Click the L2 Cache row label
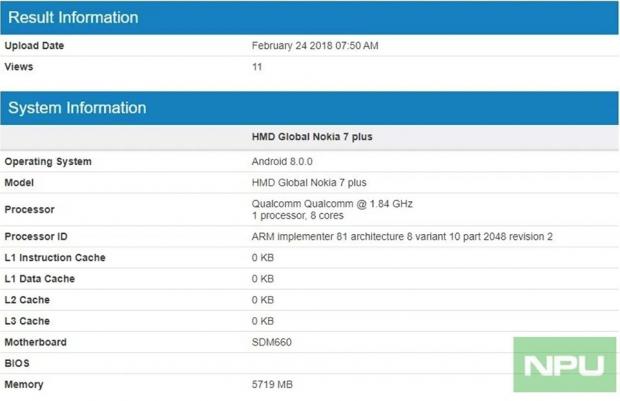Viewport: 620px width, 401px height. [27, 300]
